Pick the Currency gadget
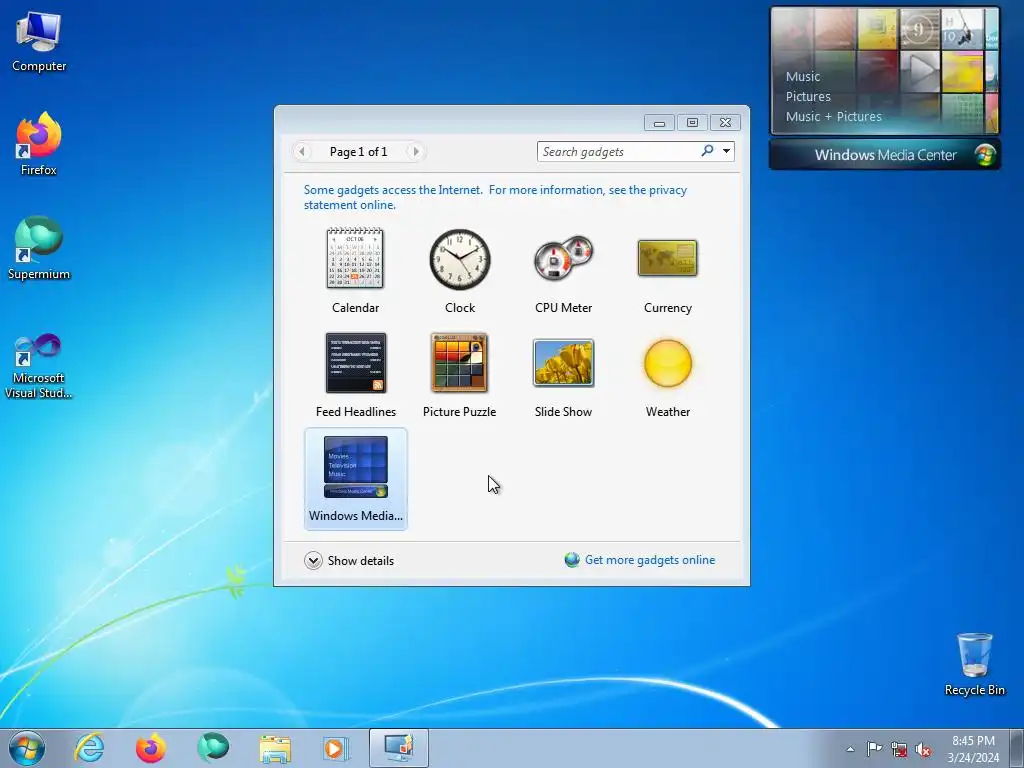Screen dimensions: 1024x768 [x=667, y=271]
